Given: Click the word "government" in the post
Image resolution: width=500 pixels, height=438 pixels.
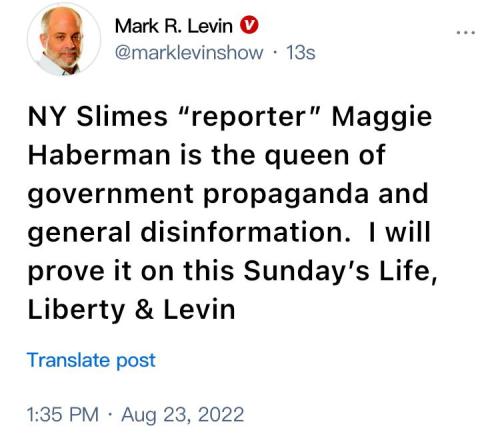Looking at the screenshot, I should click(111, 196).
